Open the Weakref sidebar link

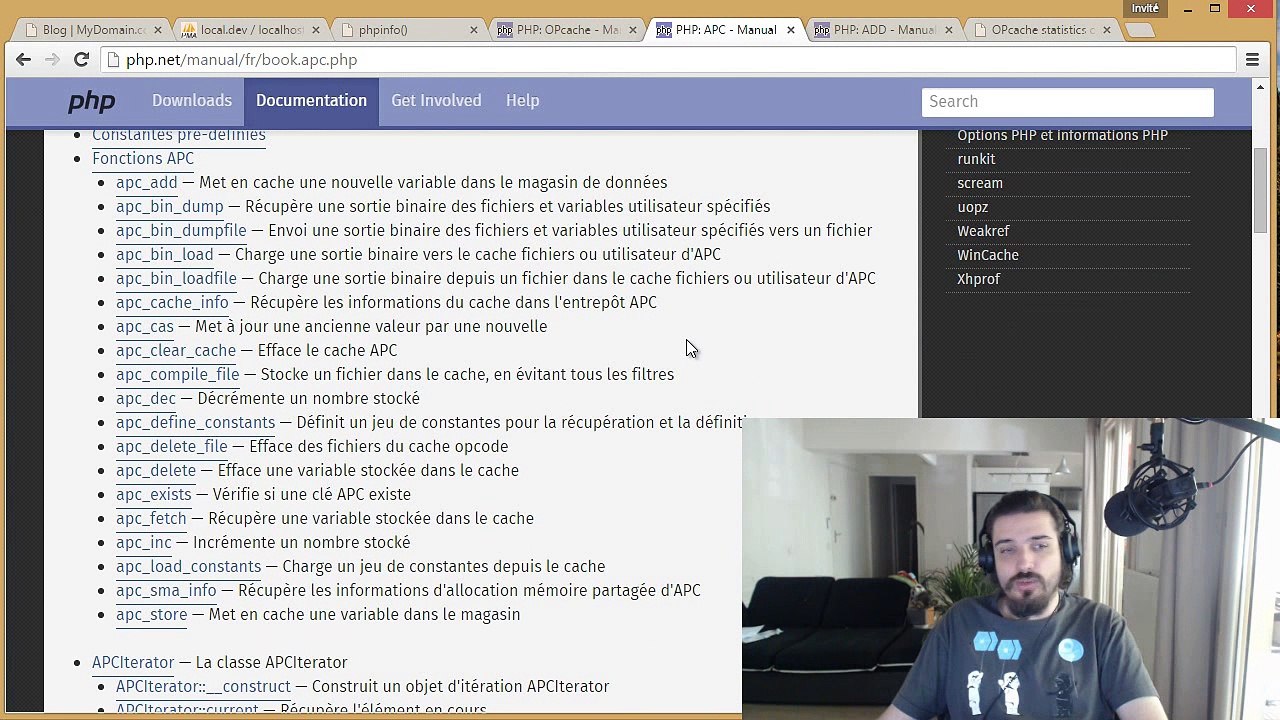tap(983, 231)
